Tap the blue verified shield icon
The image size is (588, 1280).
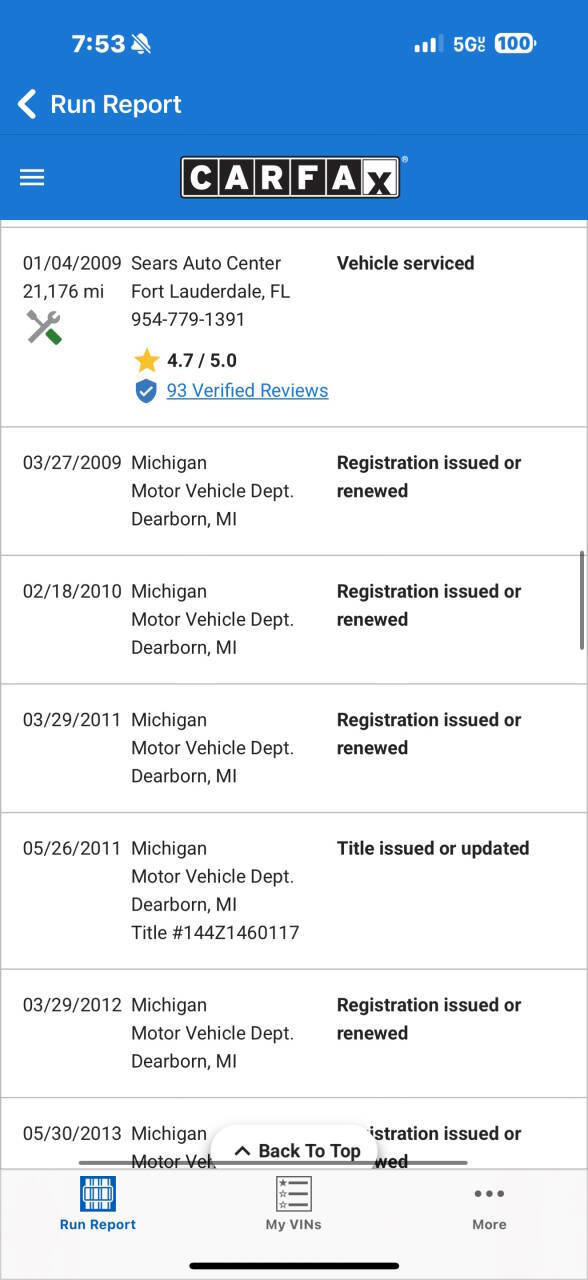point(146,390)
